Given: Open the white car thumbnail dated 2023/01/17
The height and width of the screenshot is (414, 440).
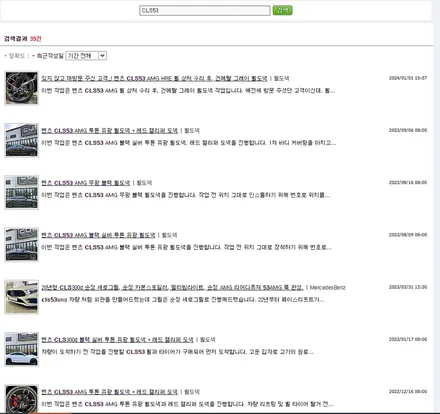Looking at the screenshot, I should (21, 349).
